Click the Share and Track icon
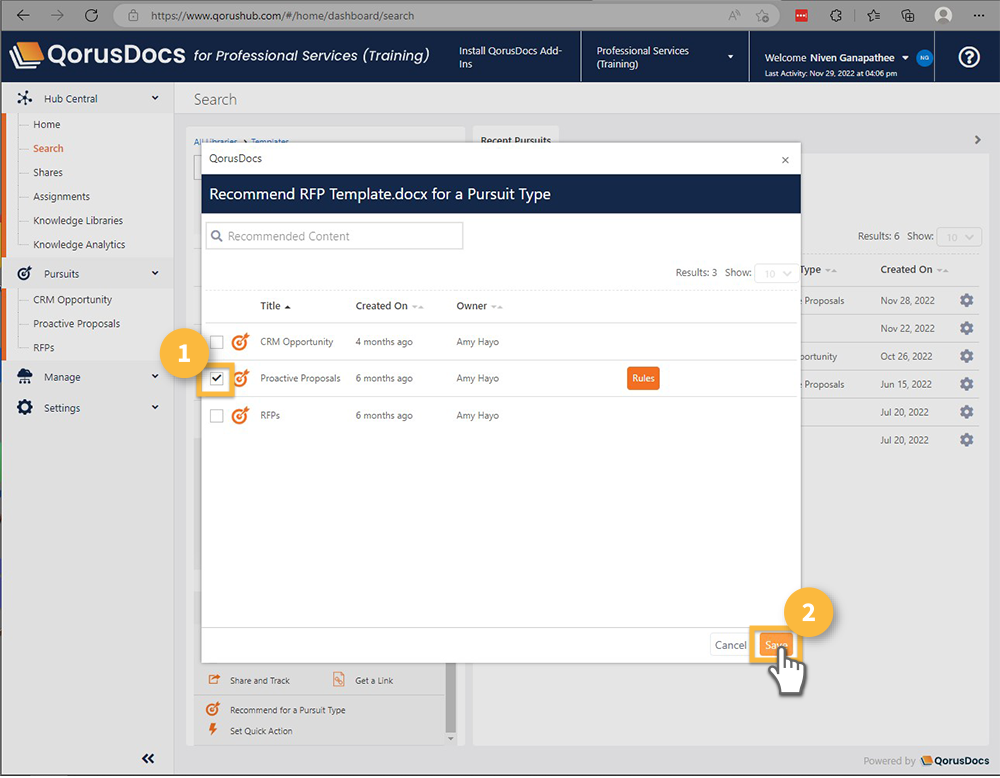Image resolution: width=1000 pixels, height=778 pixels. coord(214,680)
